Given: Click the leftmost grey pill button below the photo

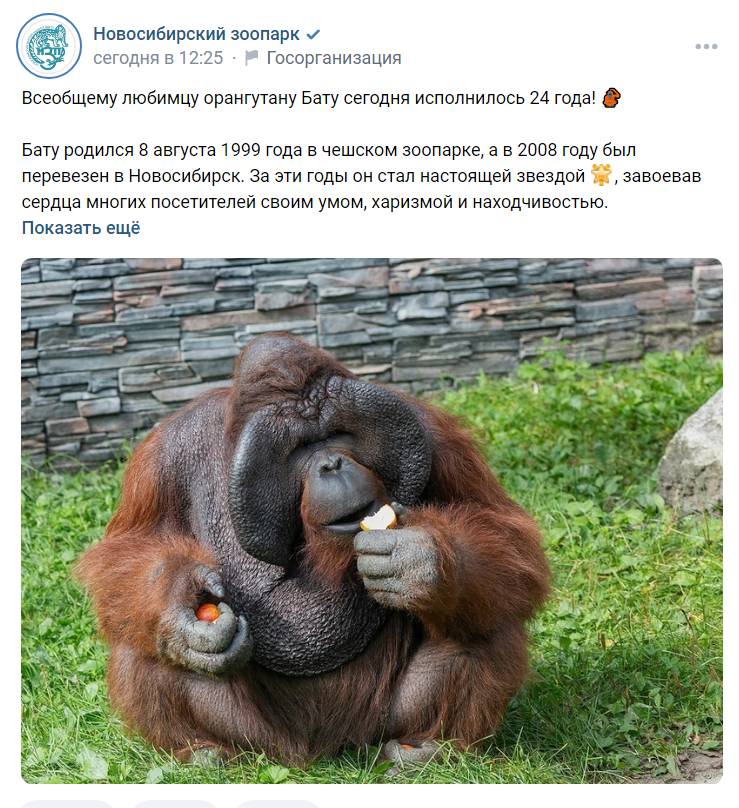Looking at the screenshot, I should (67, 804).
